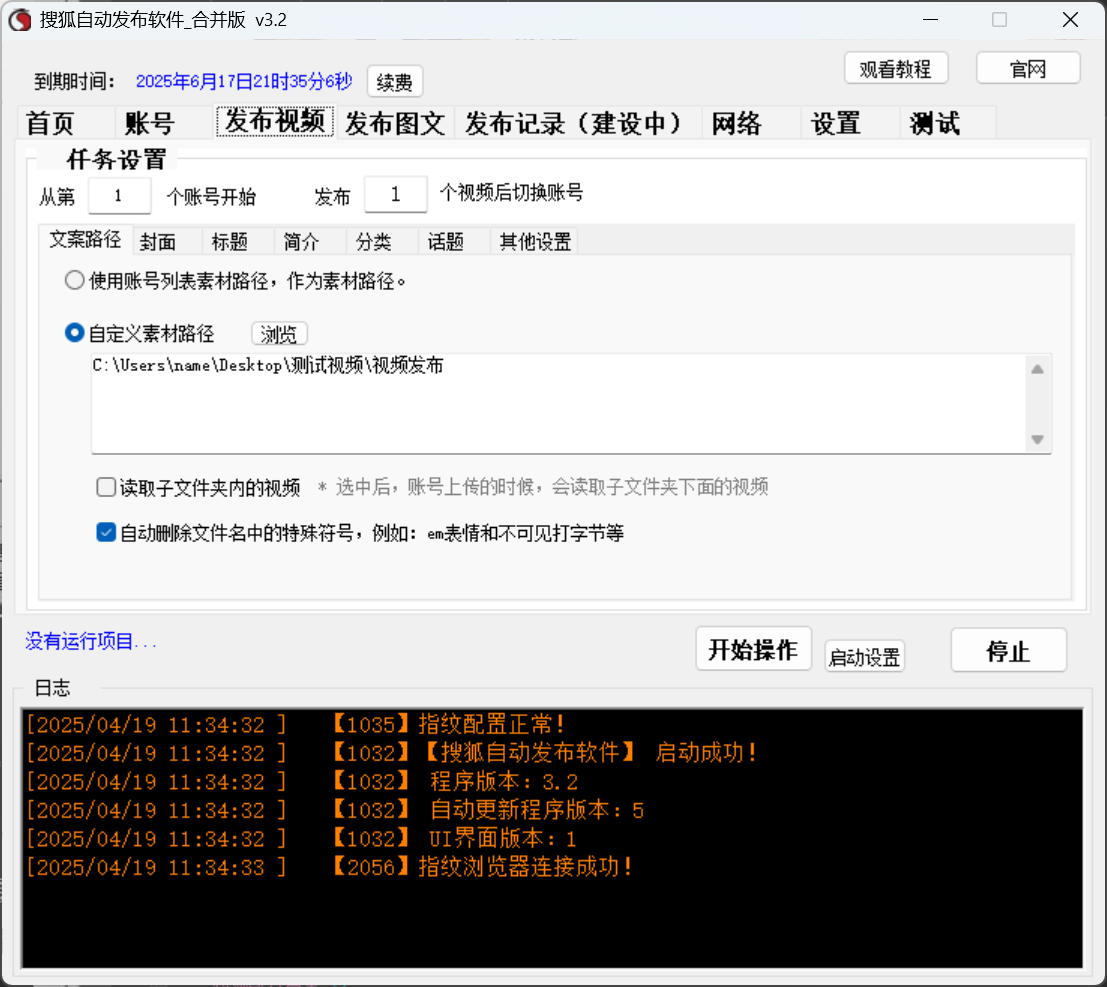Click the expiry date 2025年6月17日 text
Screen dimensions: 1107x987
click(x=244, y=81)
